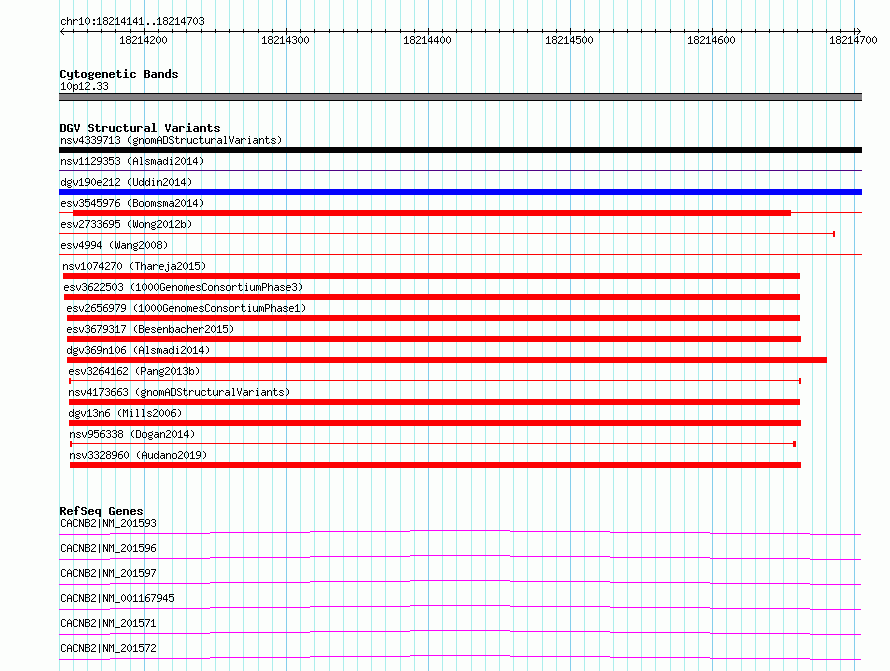890x671 pixels.
Task: Open nsv3328960 Audano2019 label
Action: (x=138, y=455)
